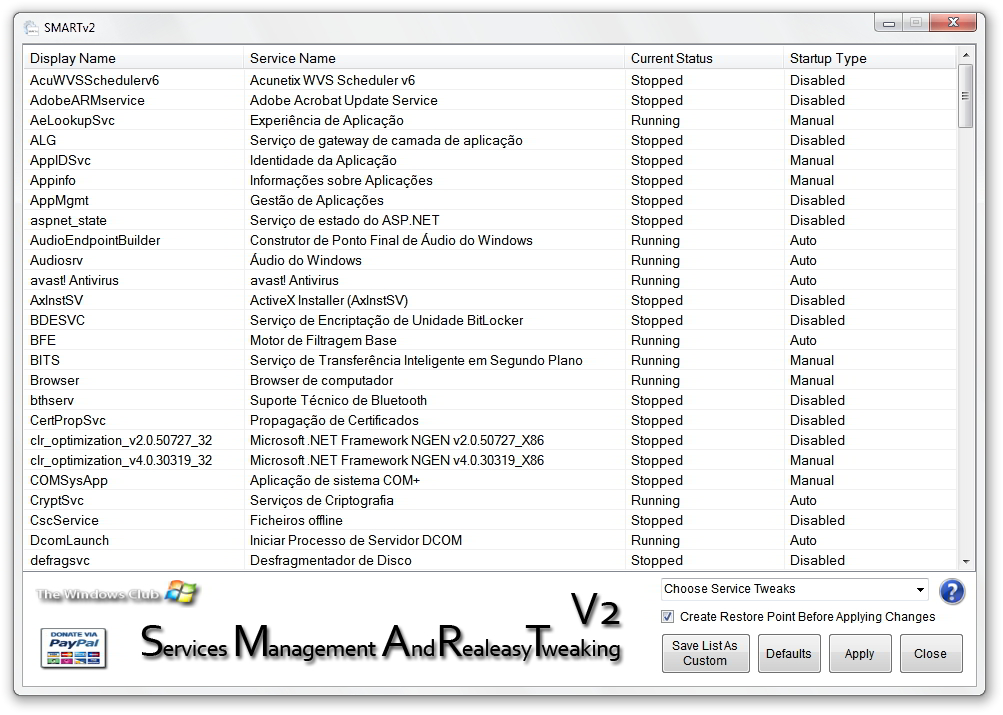Screen dimensions: 1003x715
Task: Click Áudio do Windows service name
Action: point(306,260)
